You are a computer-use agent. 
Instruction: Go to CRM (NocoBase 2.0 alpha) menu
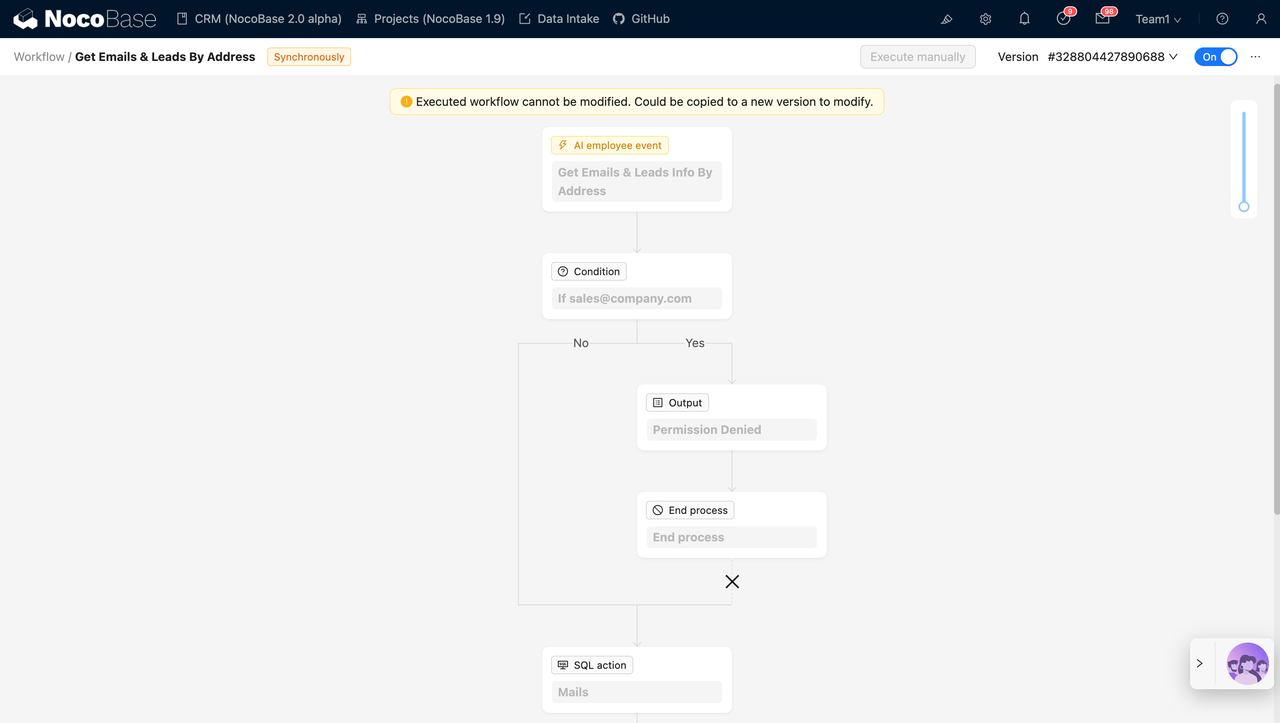[x=259, y=19]
